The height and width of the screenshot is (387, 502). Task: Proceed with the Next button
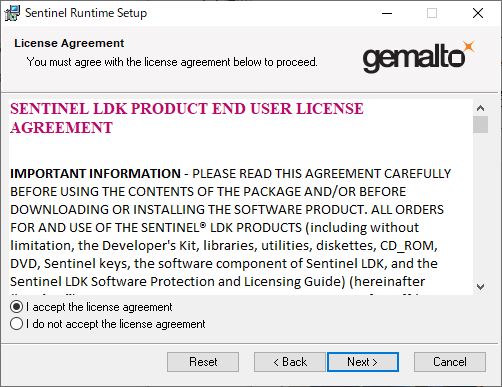[363, 362]
